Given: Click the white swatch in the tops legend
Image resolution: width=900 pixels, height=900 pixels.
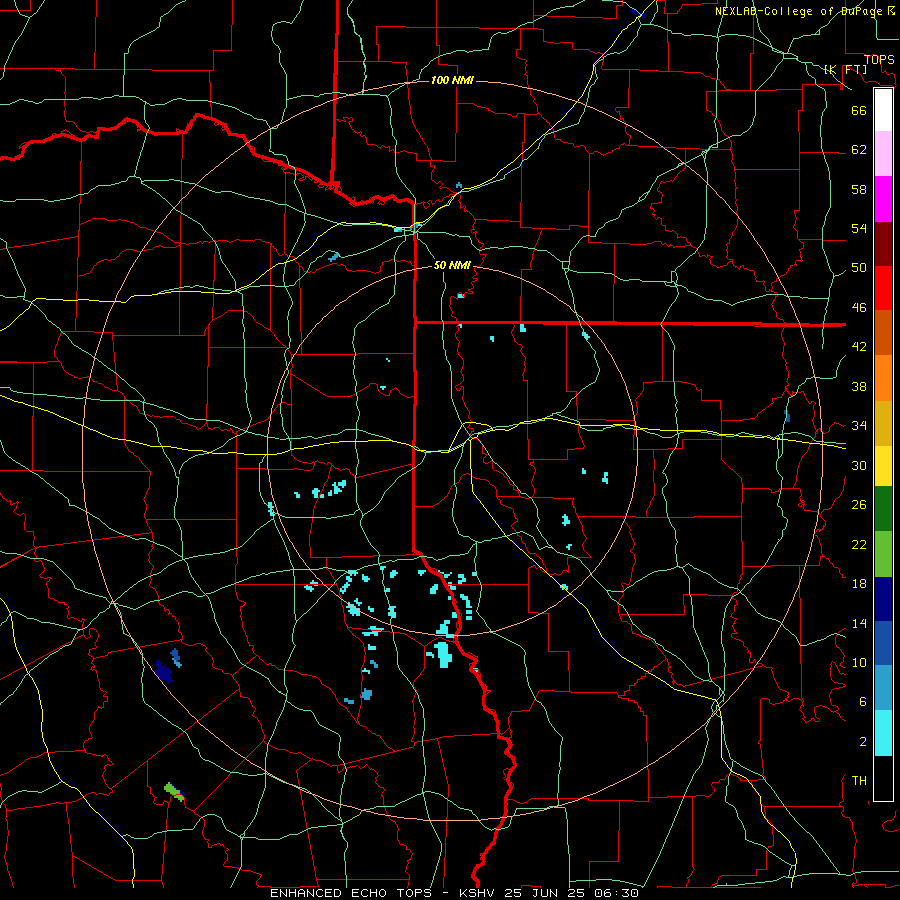Looking at the screenshot, I should [x=883, y=110].
